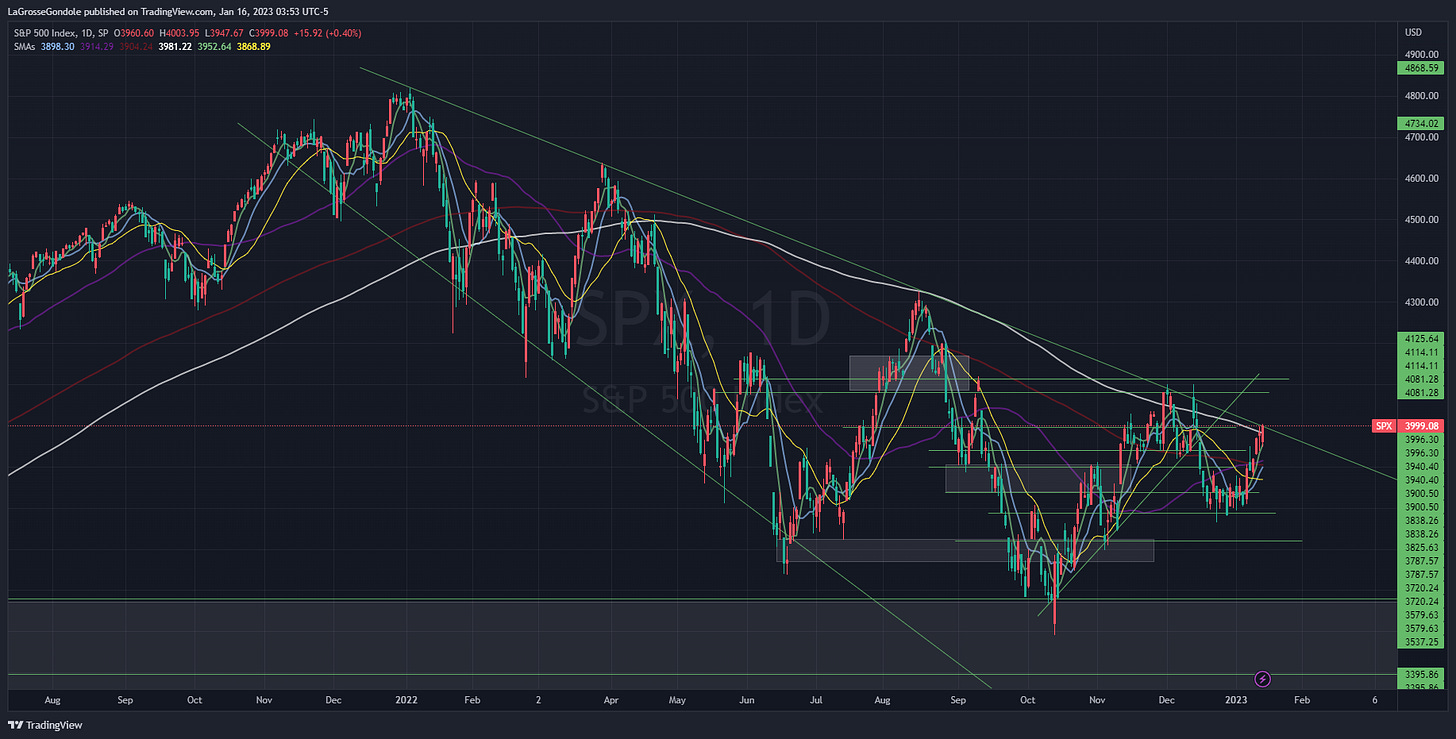This screenshot has height=739, width=1456.
Task: Click the green 4868.59 price level label
Action: pyautogui.click(x=1421, y=68)
